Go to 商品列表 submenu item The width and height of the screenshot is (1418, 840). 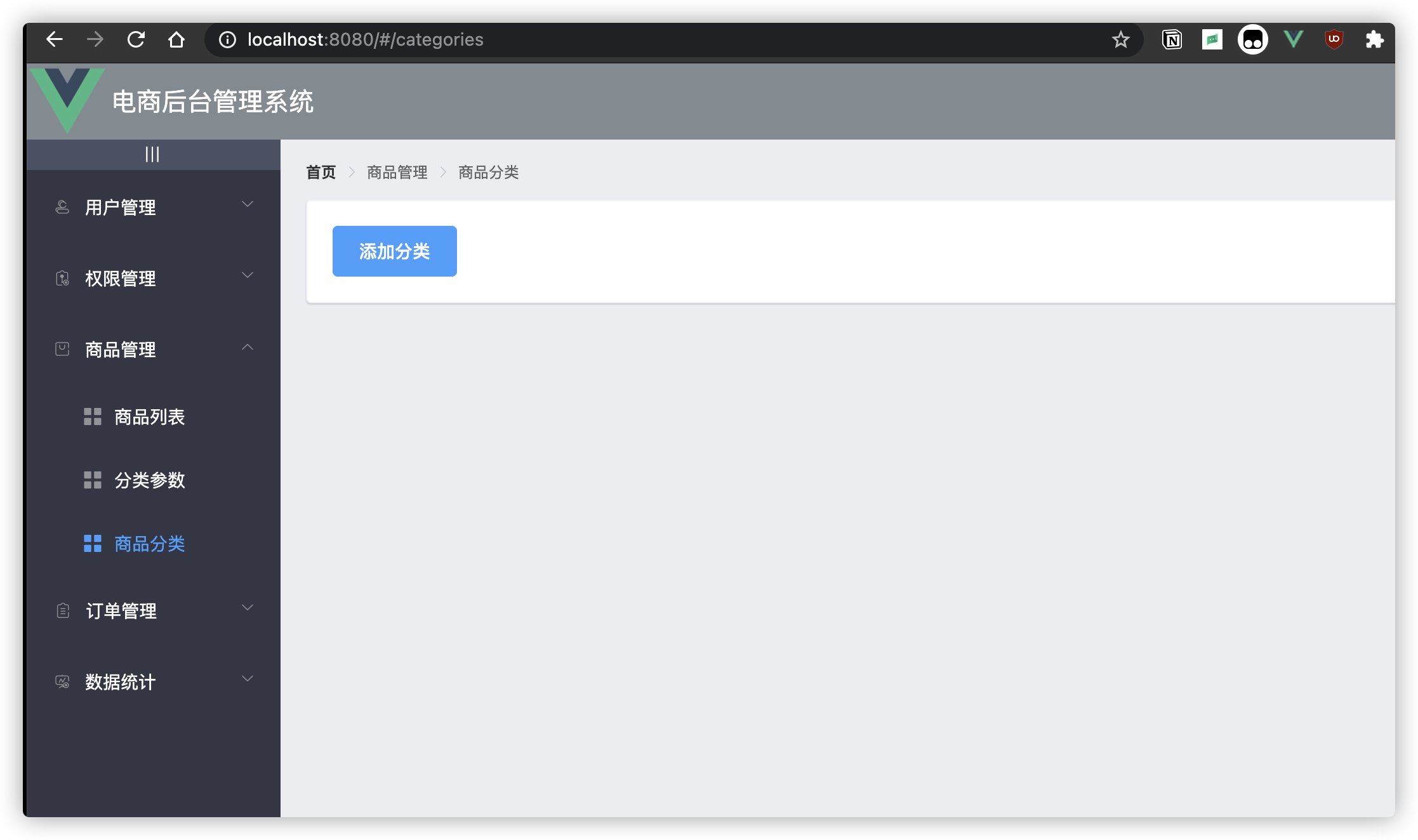coord(154,416)
